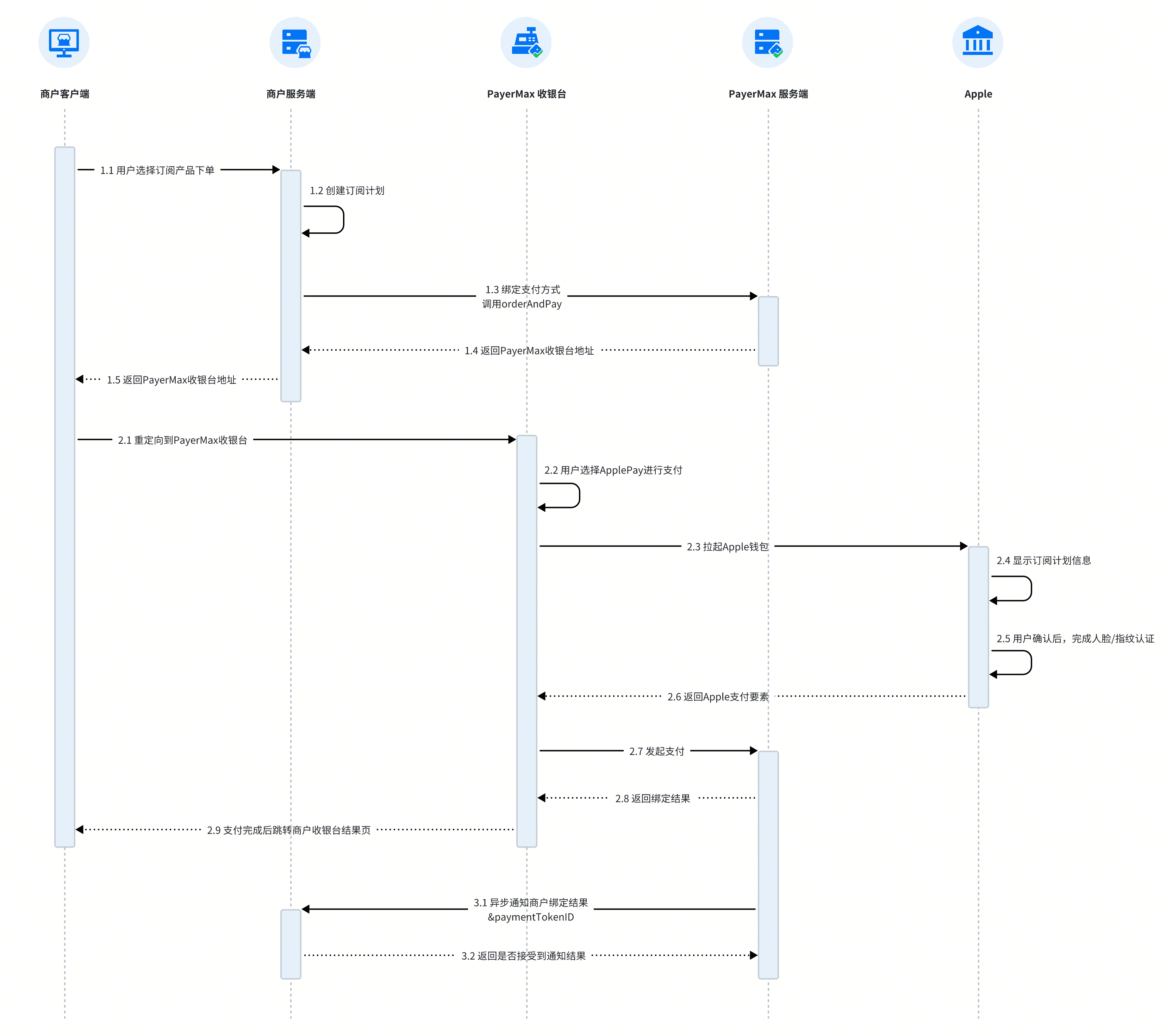Click the PayerMax server icon
The height and width of the screenshot is (1036, 1172).
tap(767, 42)
